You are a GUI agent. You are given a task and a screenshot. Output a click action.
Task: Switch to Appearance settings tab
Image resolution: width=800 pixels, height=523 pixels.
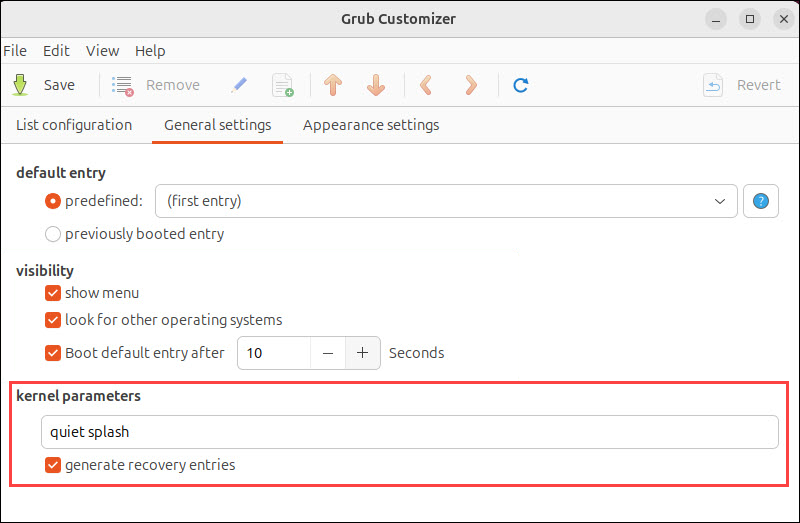[x=371, y=125]
